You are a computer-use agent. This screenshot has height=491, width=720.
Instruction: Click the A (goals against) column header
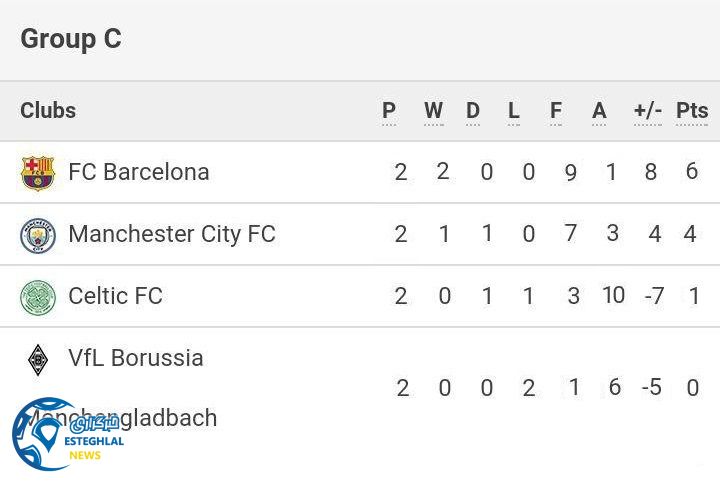(599, 111)
